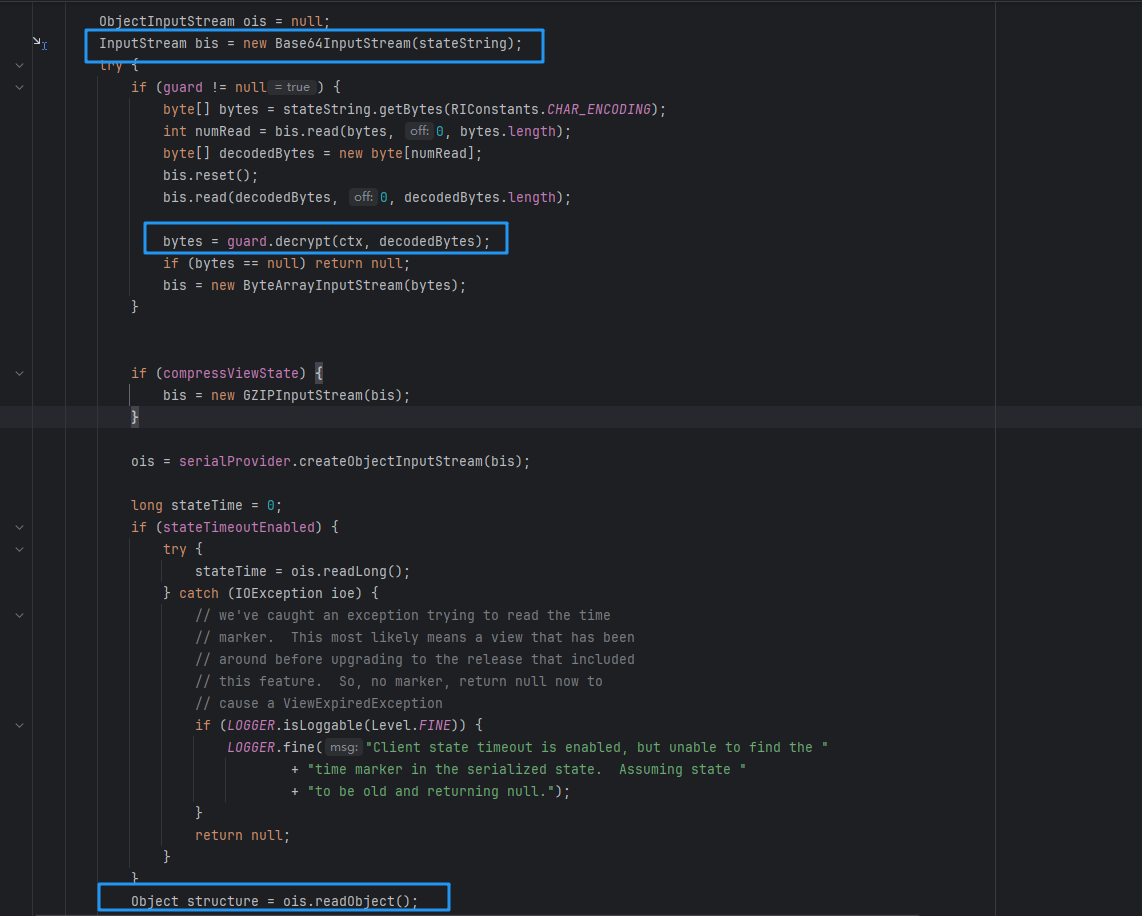
Task: Collapse the 'if (guard != null)' block
Action: point(19,87)
